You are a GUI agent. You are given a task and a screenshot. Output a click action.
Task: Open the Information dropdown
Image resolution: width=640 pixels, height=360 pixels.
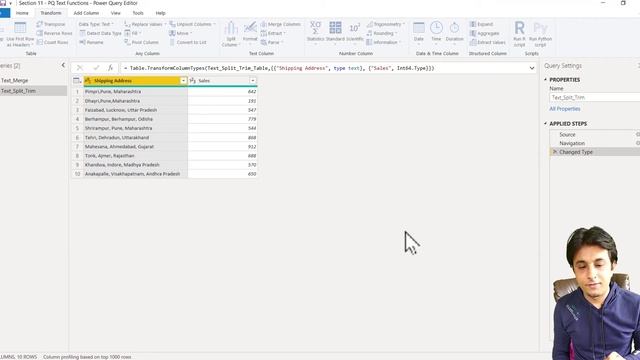[384, 42]
